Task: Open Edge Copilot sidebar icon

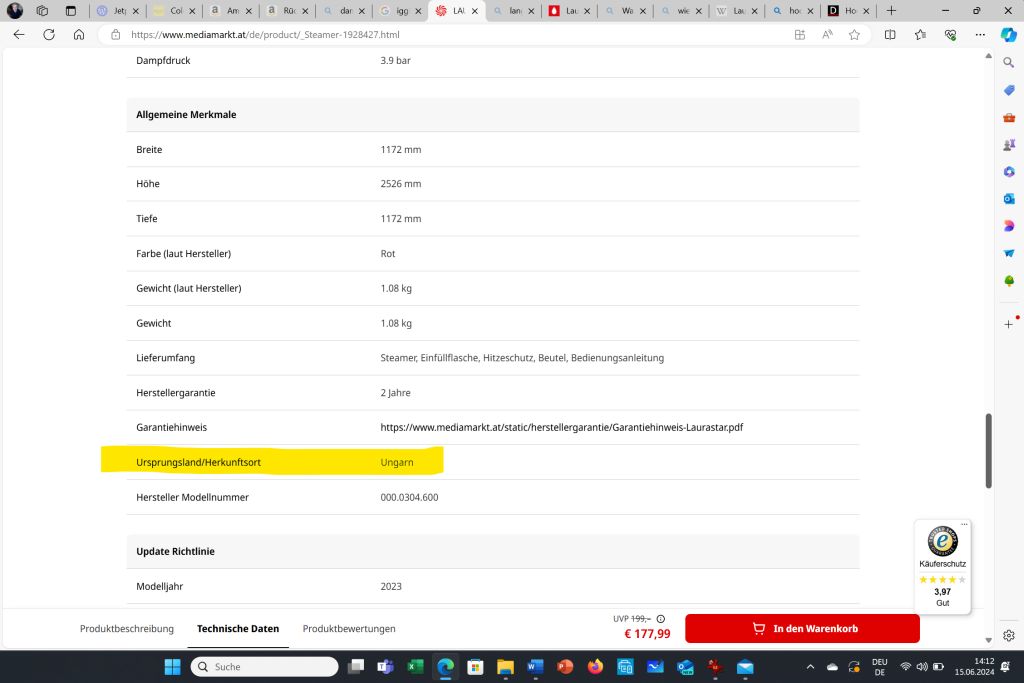Action: pyautogui.click(x=1008, y=34)
